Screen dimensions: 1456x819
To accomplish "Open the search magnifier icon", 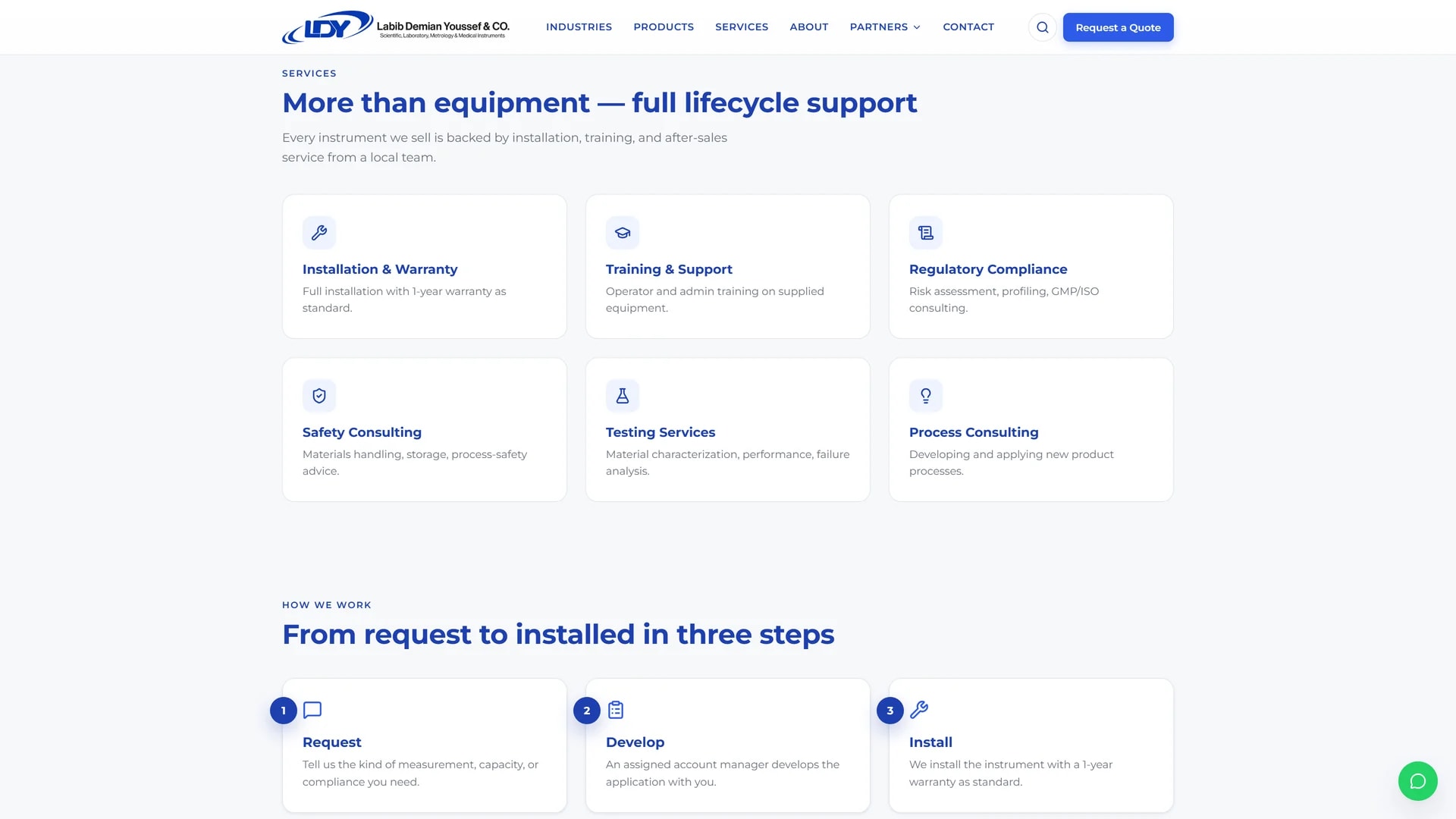I will tap(1043, 27).
